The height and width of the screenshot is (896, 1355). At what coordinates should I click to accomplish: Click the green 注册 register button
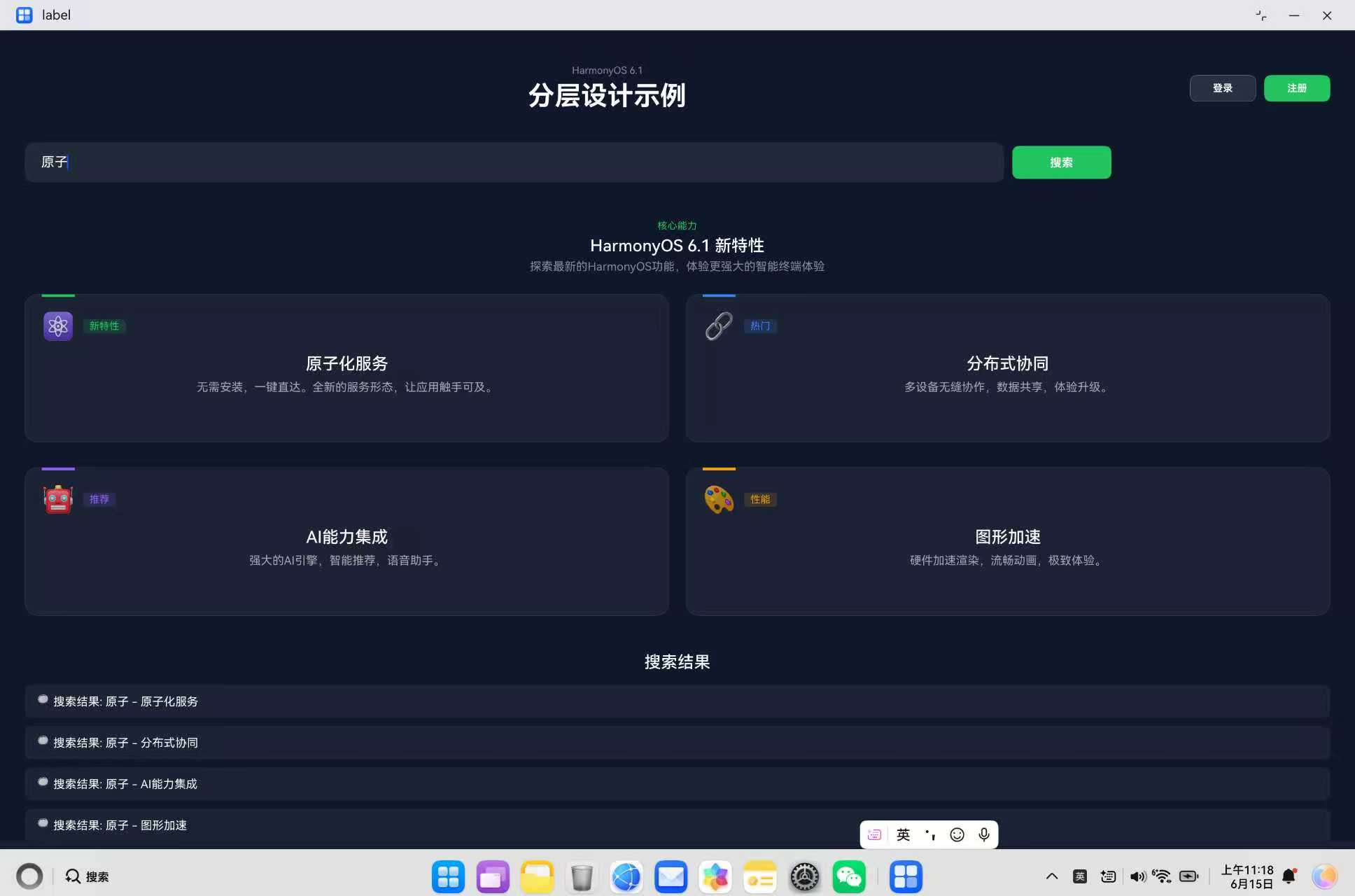point(1297,88)
